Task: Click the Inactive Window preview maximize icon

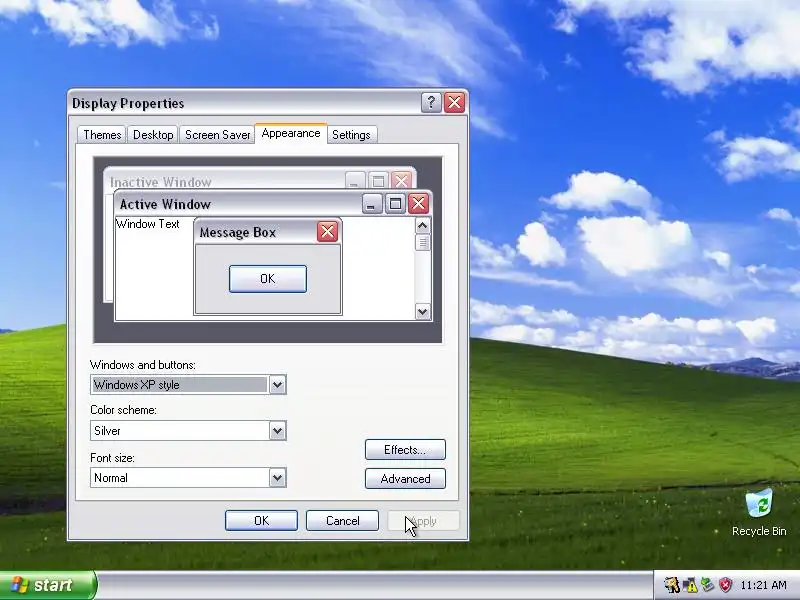Action: (x=378, y=181)
